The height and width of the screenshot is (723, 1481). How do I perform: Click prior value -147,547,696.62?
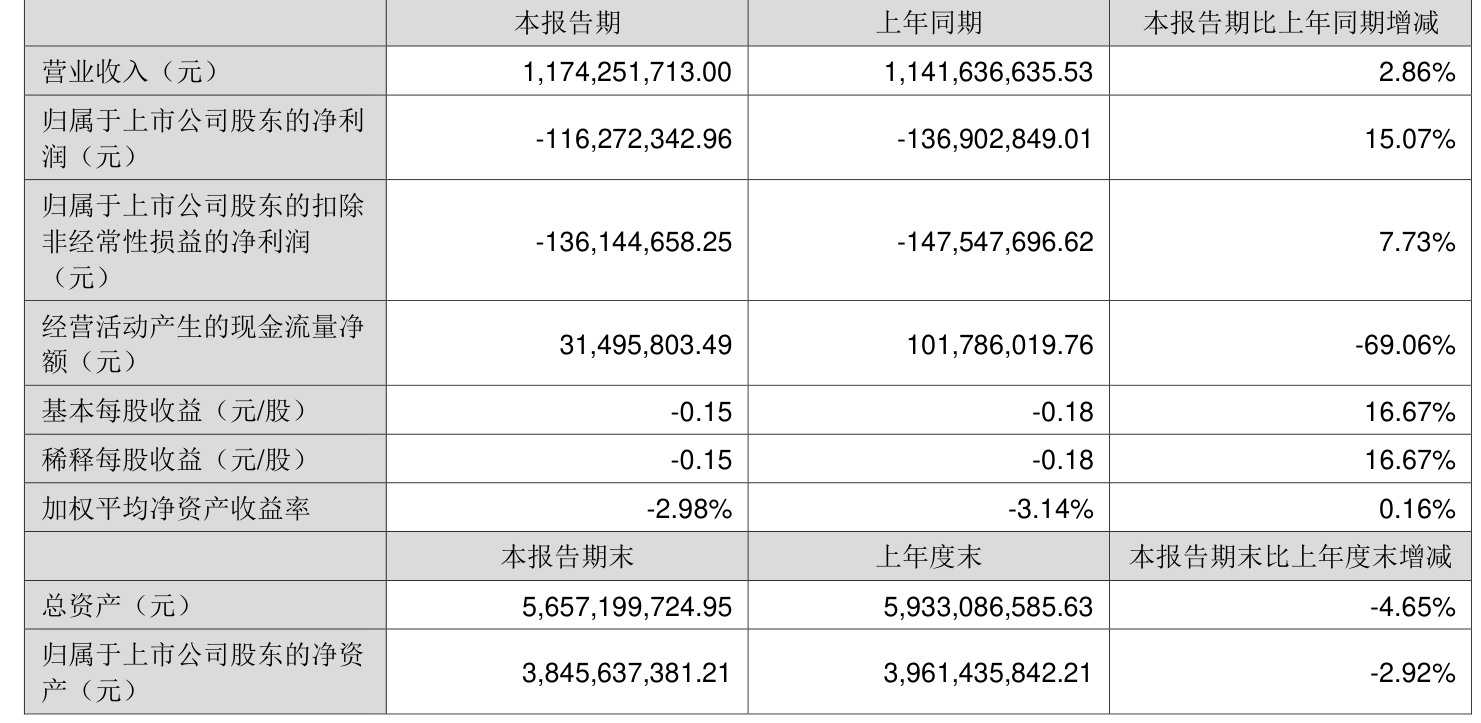[x=995, y=241]
